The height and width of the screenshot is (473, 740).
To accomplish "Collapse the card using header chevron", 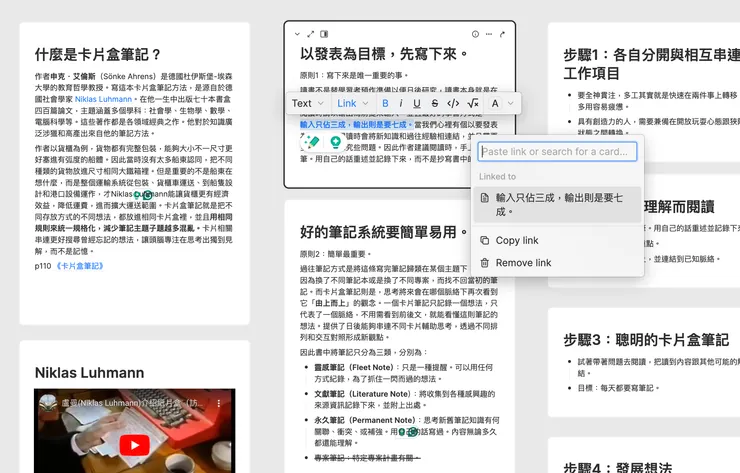I will coord(297,34).
